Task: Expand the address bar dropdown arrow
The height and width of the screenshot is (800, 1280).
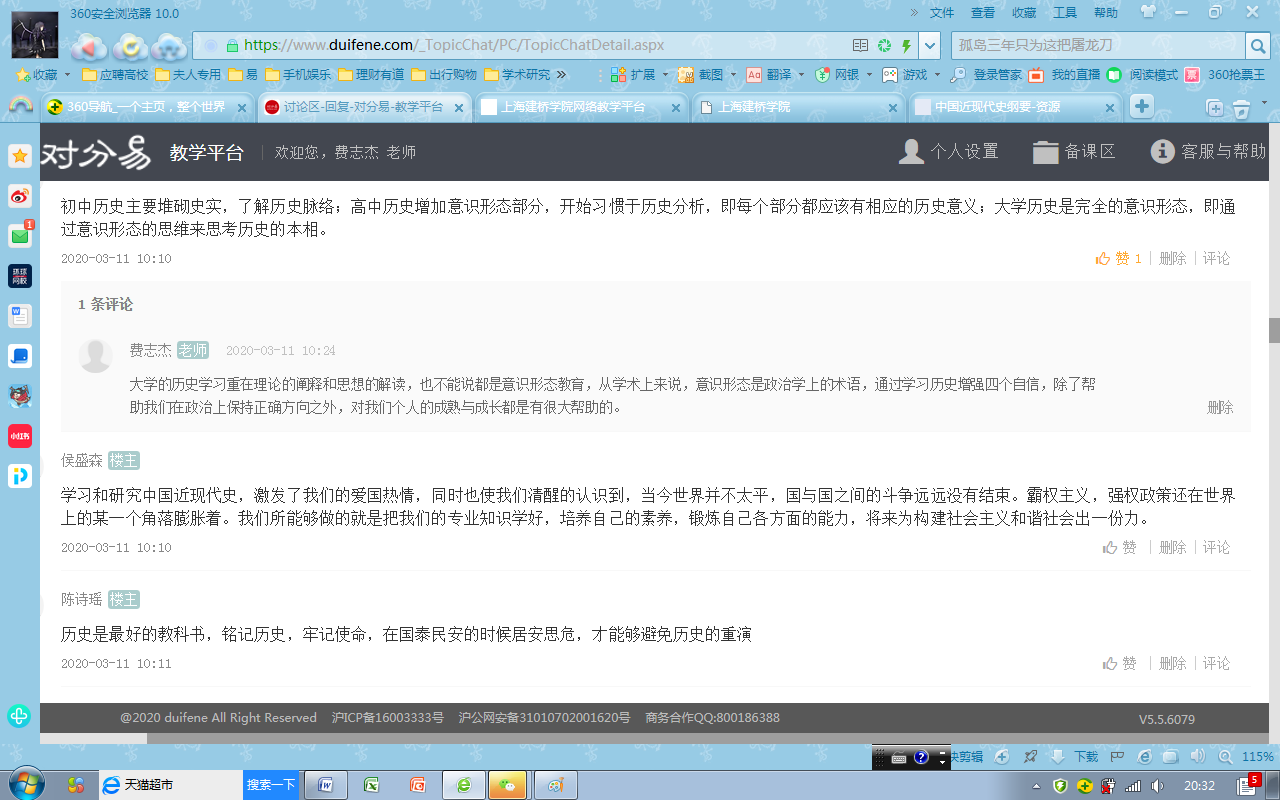Action: 930,45
